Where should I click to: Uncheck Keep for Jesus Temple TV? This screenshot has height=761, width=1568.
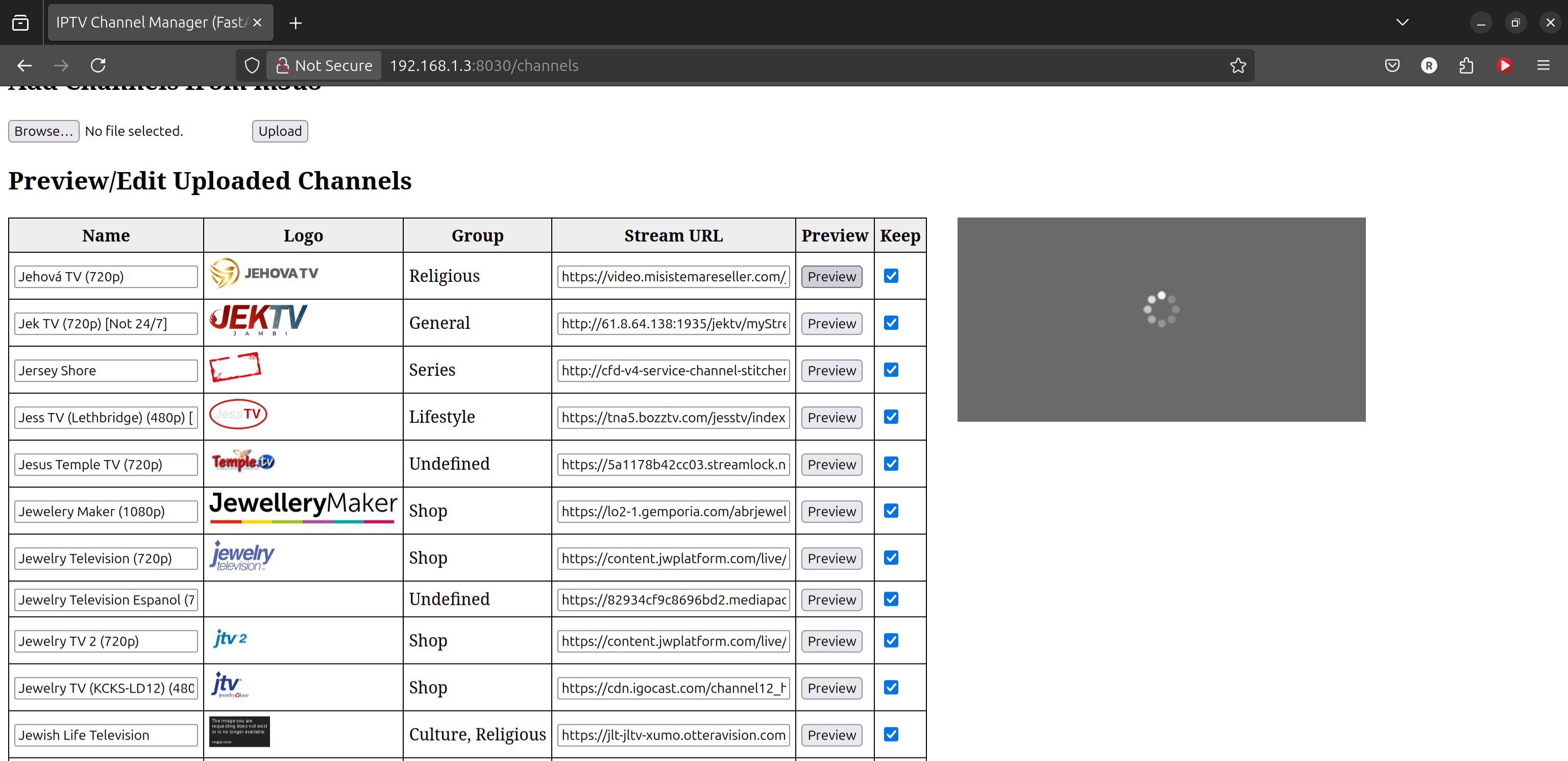point(891,464)
